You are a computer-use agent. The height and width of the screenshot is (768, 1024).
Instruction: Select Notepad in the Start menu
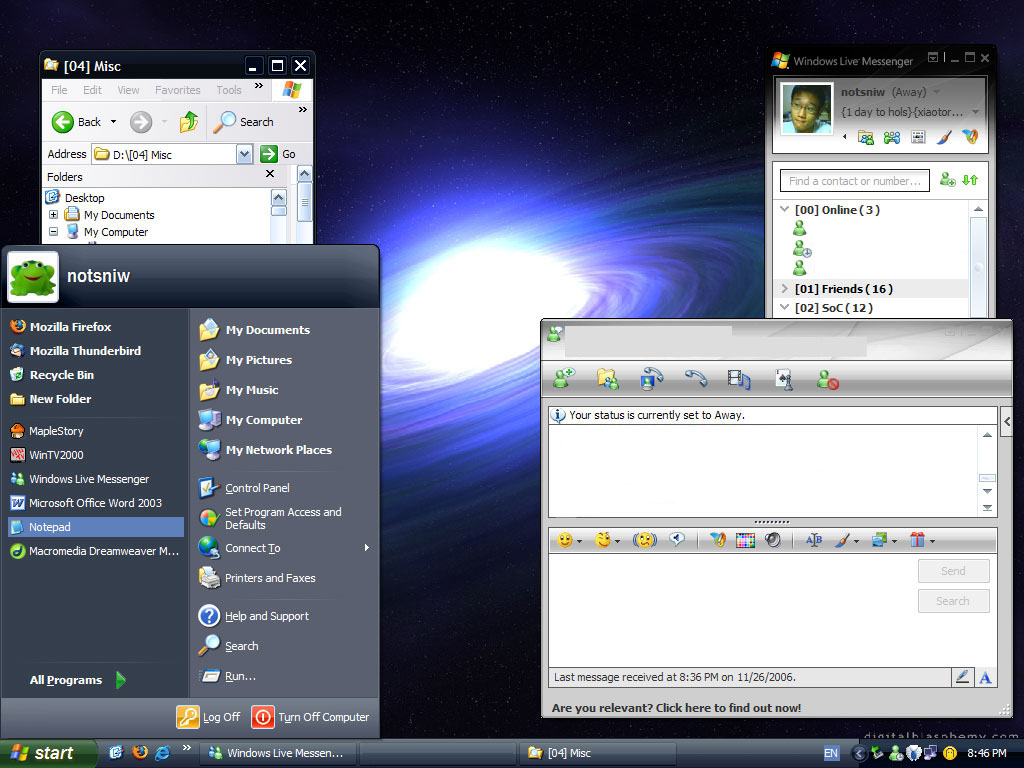(x=96, y=527)
